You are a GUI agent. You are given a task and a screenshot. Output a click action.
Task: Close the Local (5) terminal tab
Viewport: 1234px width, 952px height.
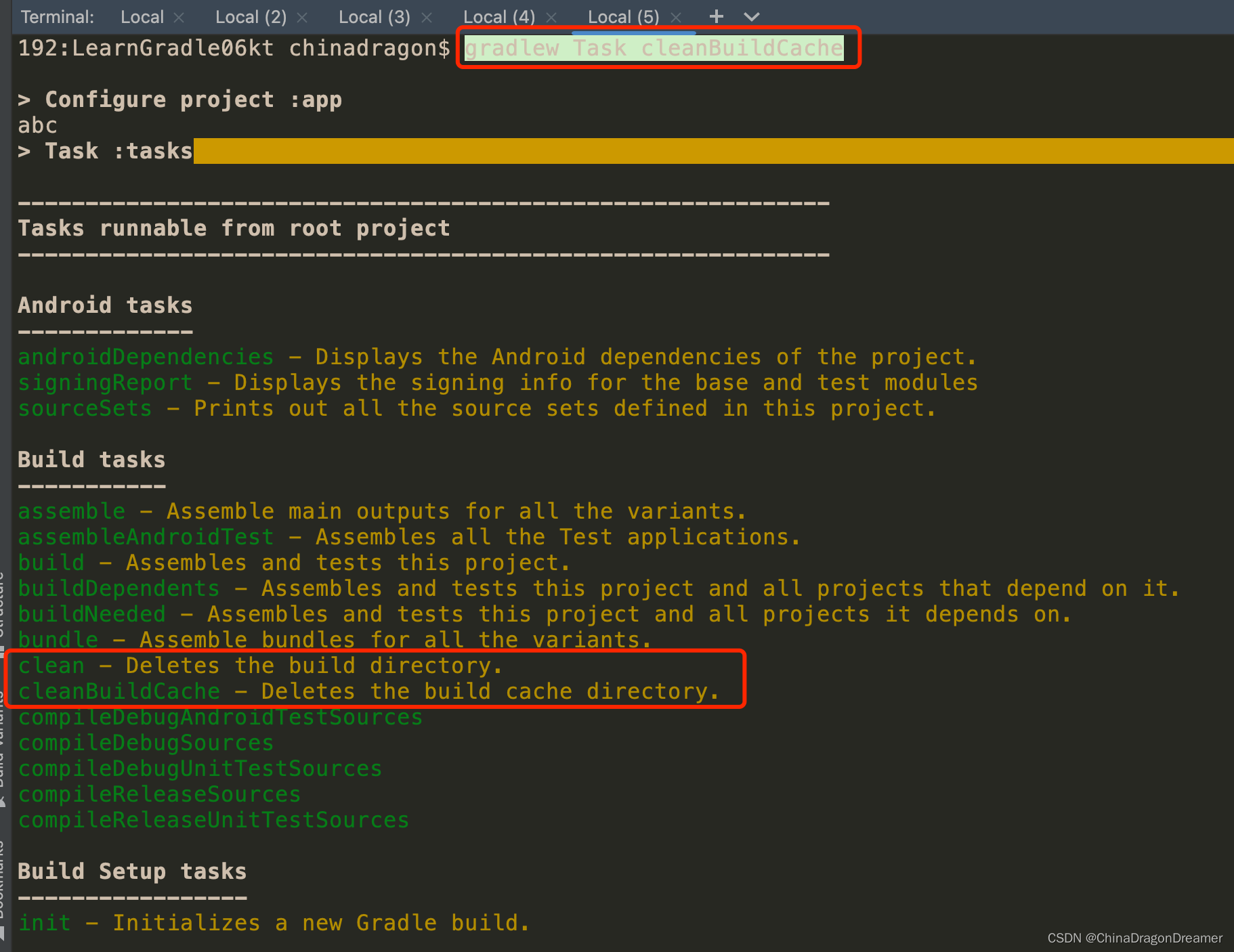click(675, 18)
